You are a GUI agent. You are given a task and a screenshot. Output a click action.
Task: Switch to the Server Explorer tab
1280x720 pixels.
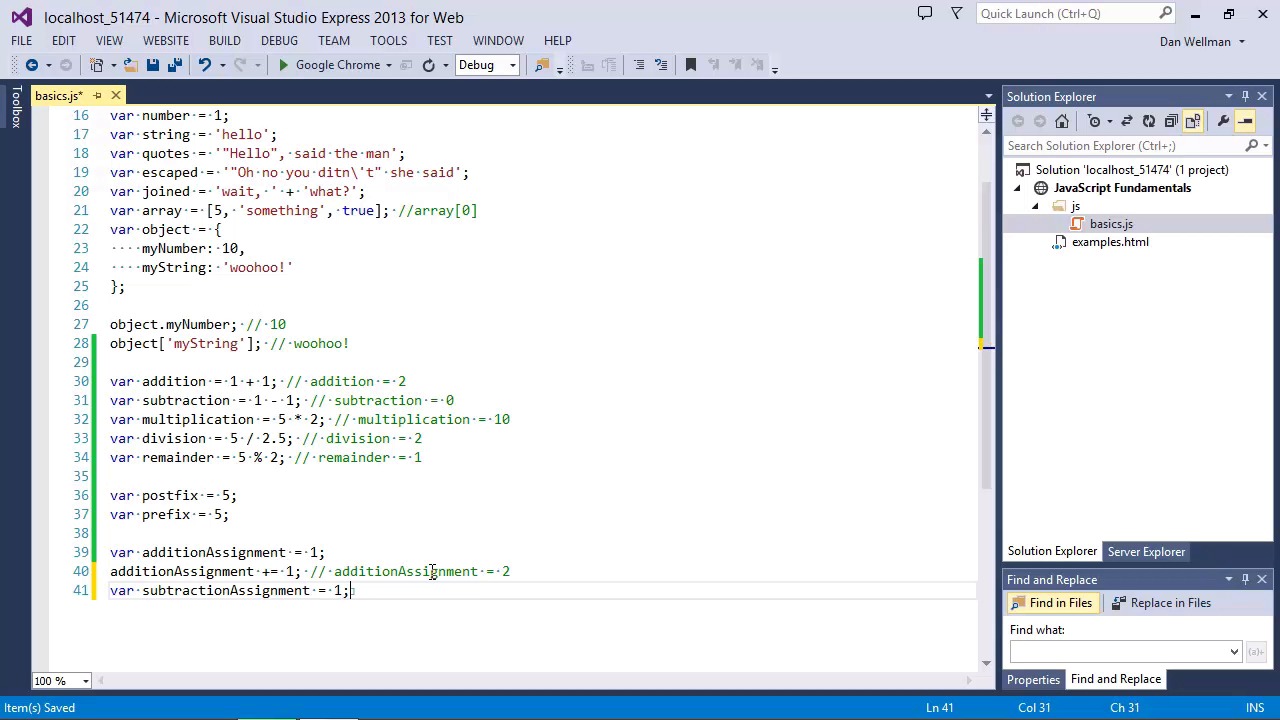pyautogui.click(x=1146, y=552)
